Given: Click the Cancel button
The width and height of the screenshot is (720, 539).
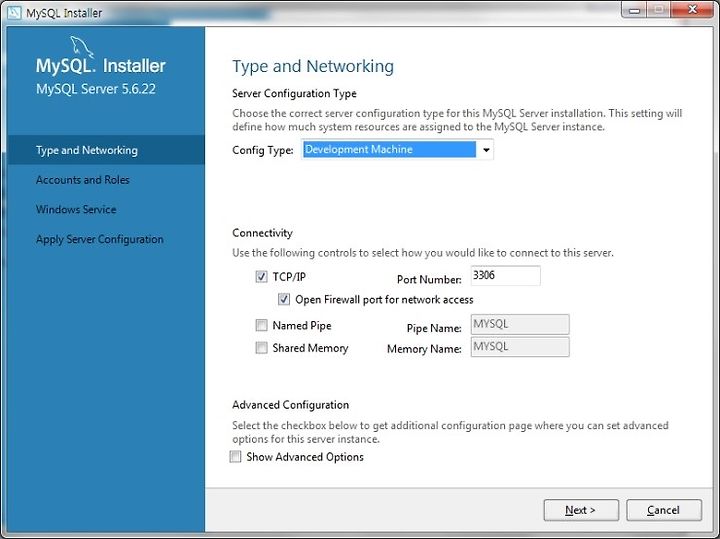Looking at the screenshot, I should [664, 510].
